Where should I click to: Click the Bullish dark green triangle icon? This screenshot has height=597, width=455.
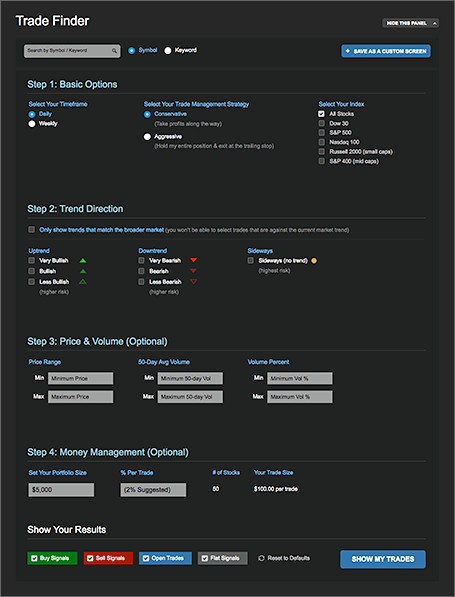83,271
